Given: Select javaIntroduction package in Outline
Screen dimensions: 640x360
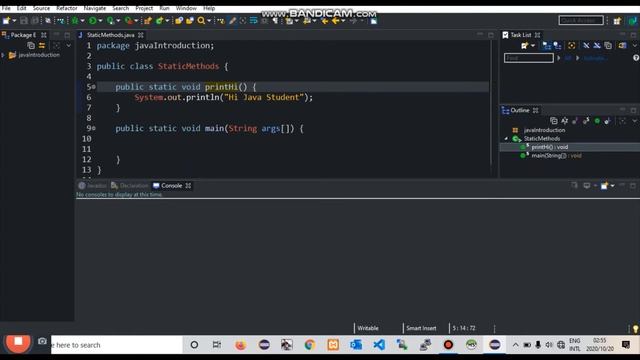Looking at the screenshot, I should [544, 130].
